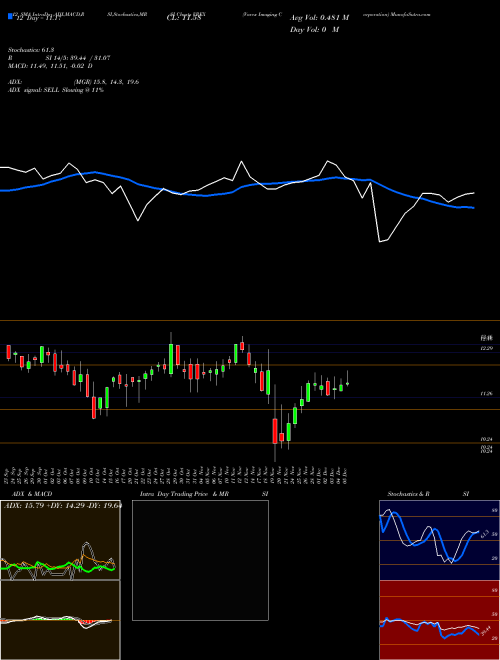Click the ADX (MGR) 15.8, 14.3, 19.6 values

[106, 82]
